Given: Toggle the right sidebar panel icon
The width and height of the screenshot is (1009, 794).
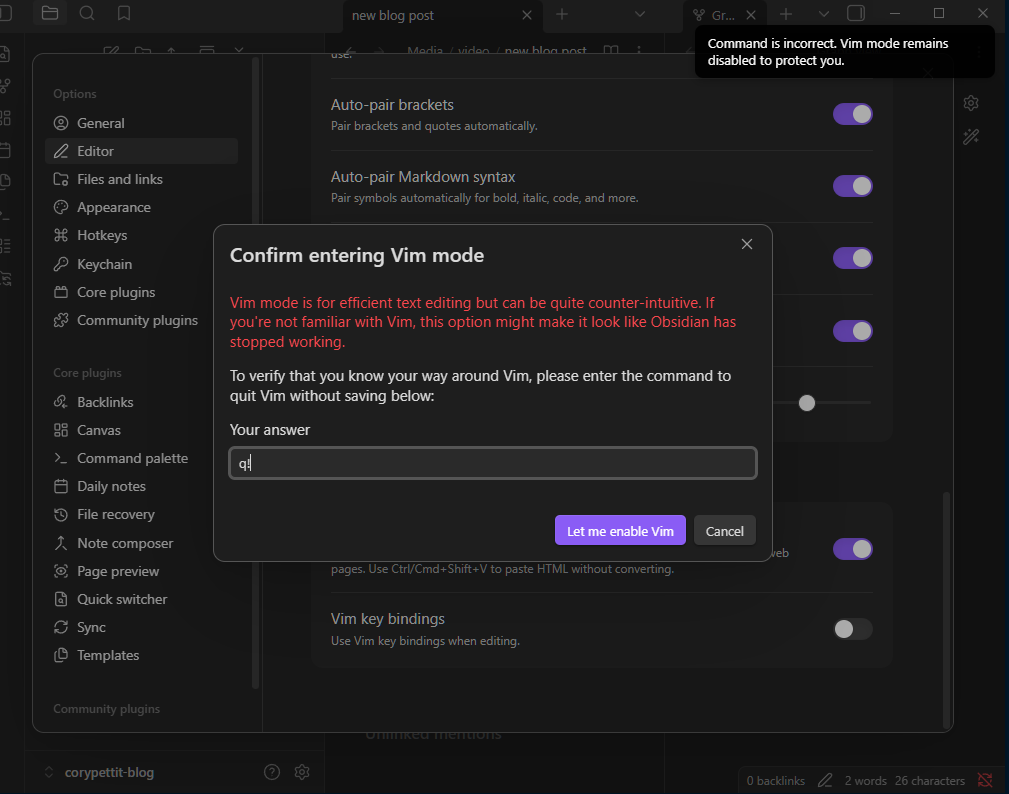Looking at the screenshot, I should [856, 14].
